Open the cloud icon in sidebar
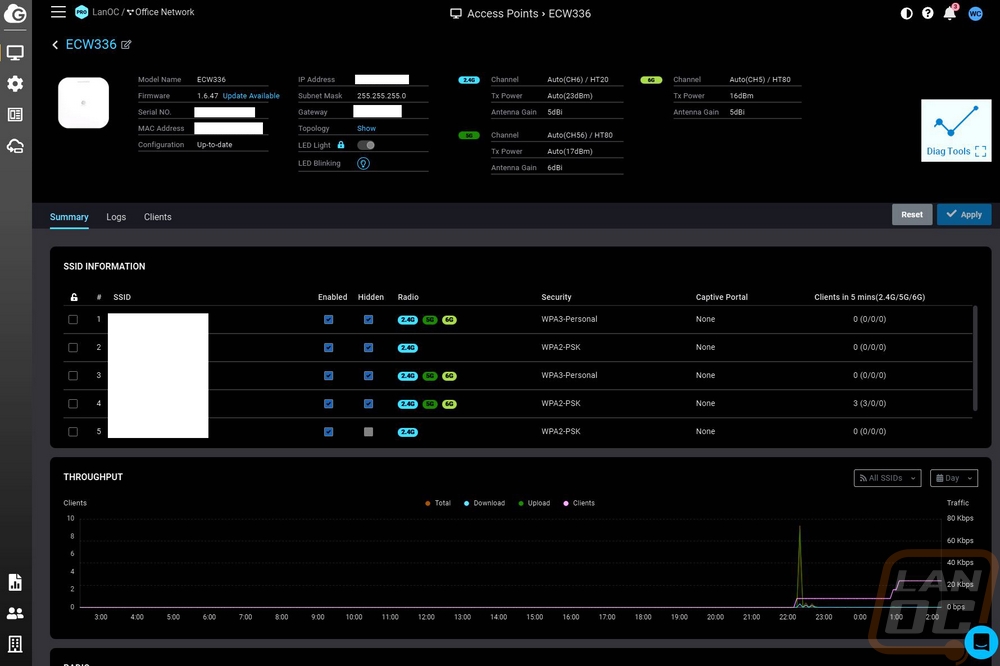1000x666 pixels. 15,146
